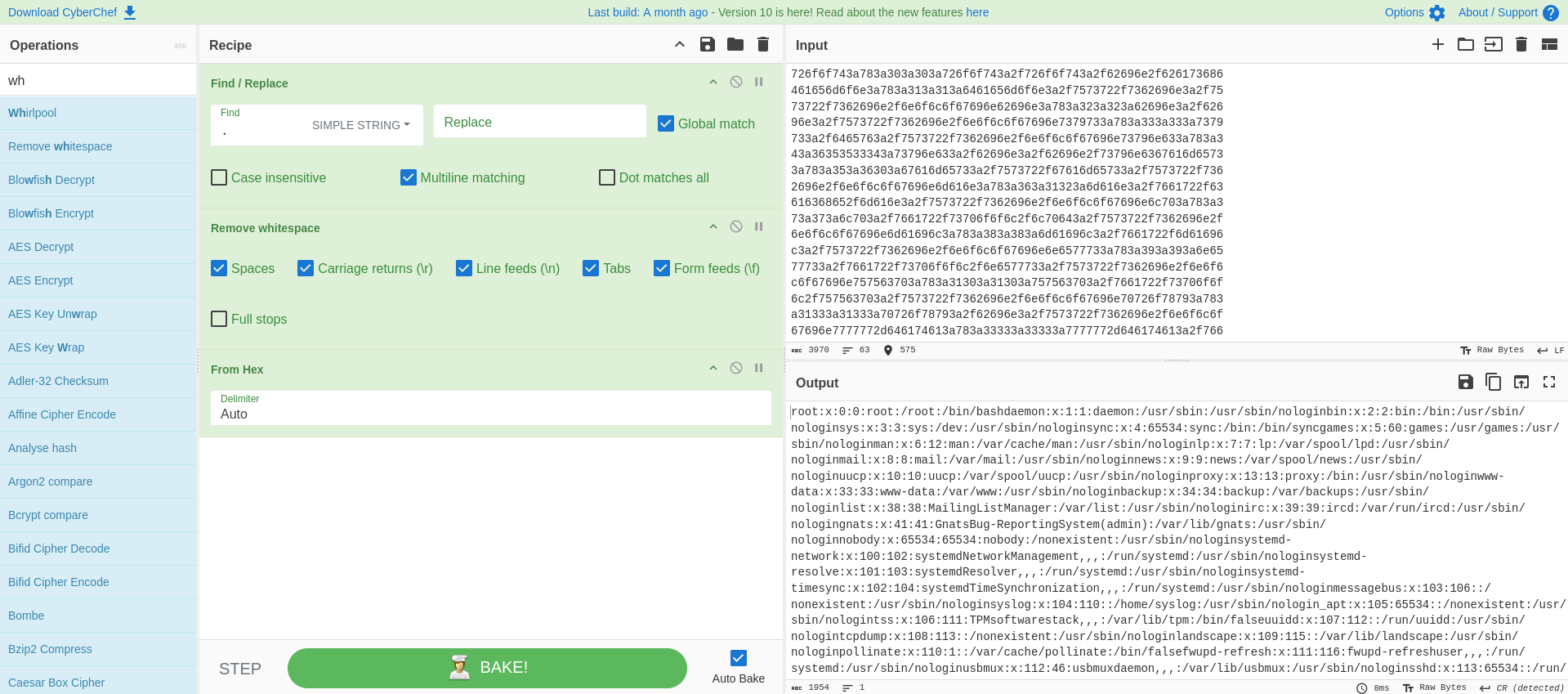
Task: Copy output to clipboard
Action: pyautogui.click(x=1494, y=382)
